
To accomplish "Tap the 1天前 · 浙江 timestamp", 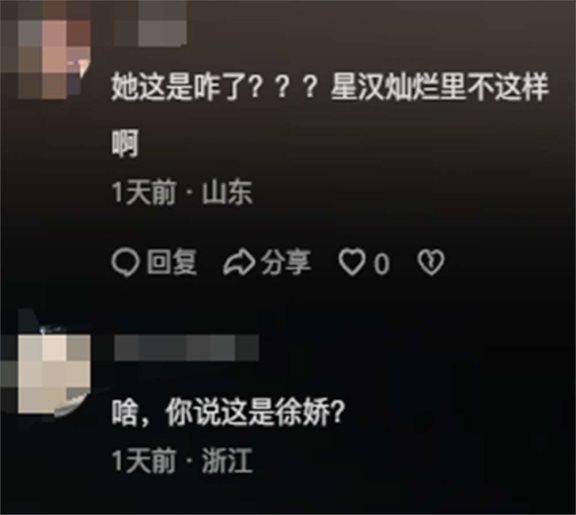I will (182, 461).
